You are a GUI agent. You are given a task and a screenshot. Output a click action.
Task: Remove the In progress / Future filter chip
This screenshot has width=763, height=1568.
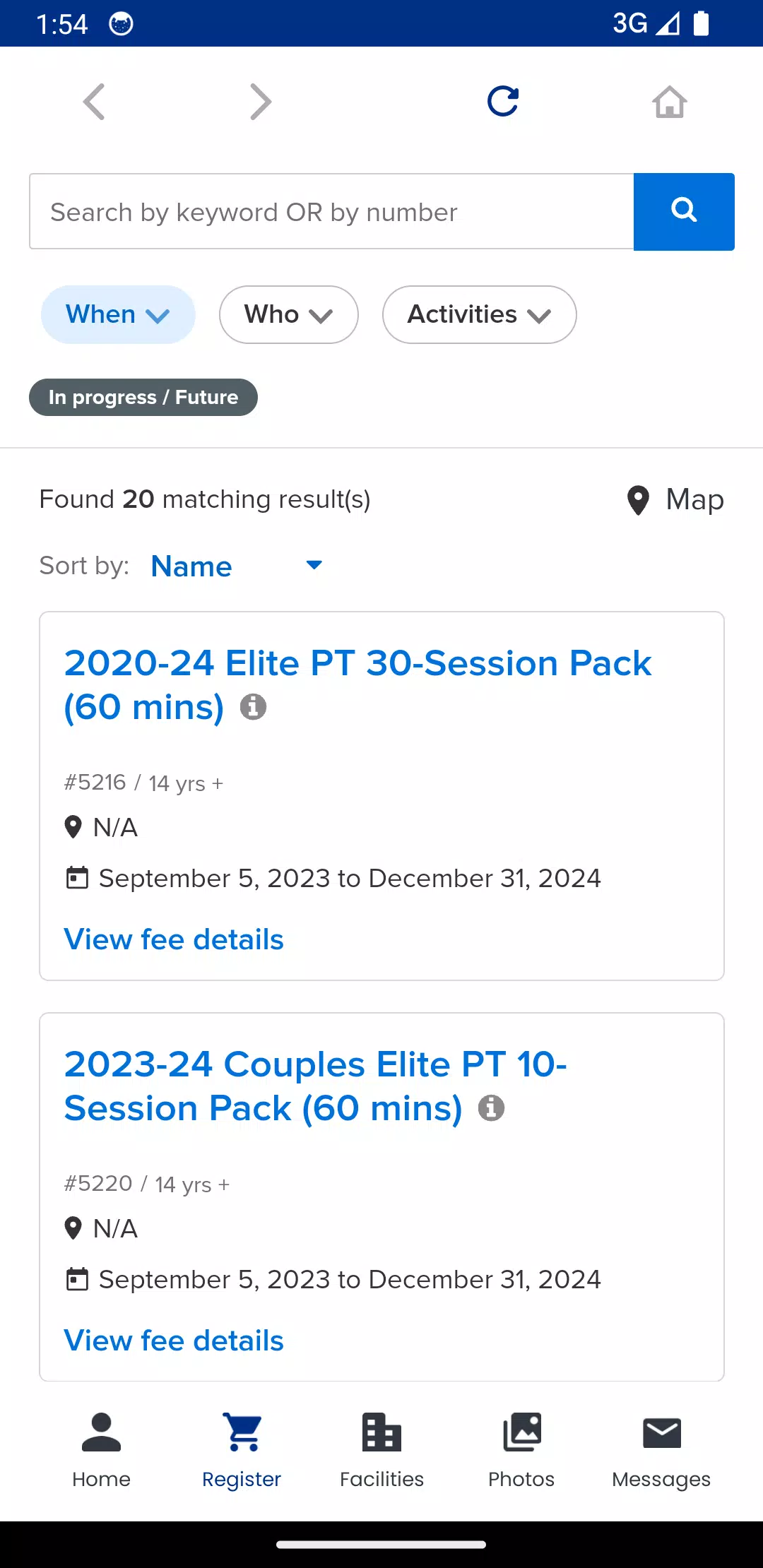[x=143, y=397]
